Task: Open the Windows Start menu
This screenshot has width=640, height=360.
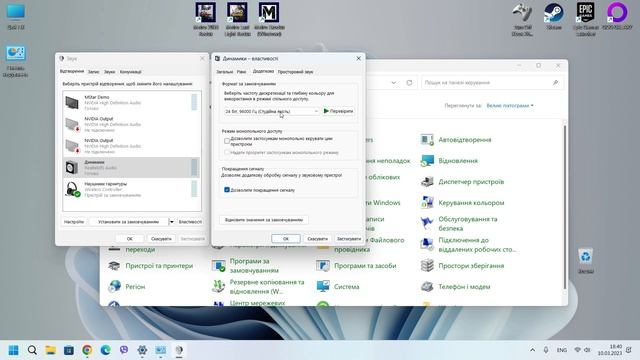Action: [x=13, y=350]
